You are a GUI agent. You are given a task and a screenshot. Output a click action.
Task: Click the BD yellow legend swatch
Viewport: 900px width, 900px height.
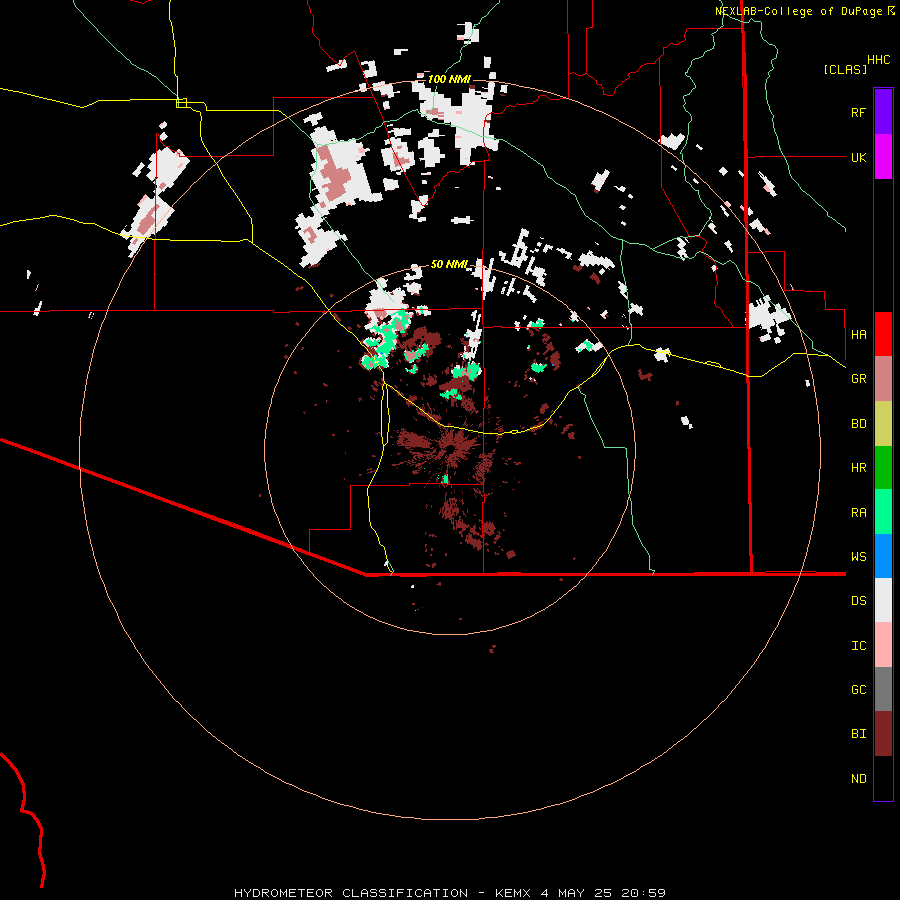883,424
